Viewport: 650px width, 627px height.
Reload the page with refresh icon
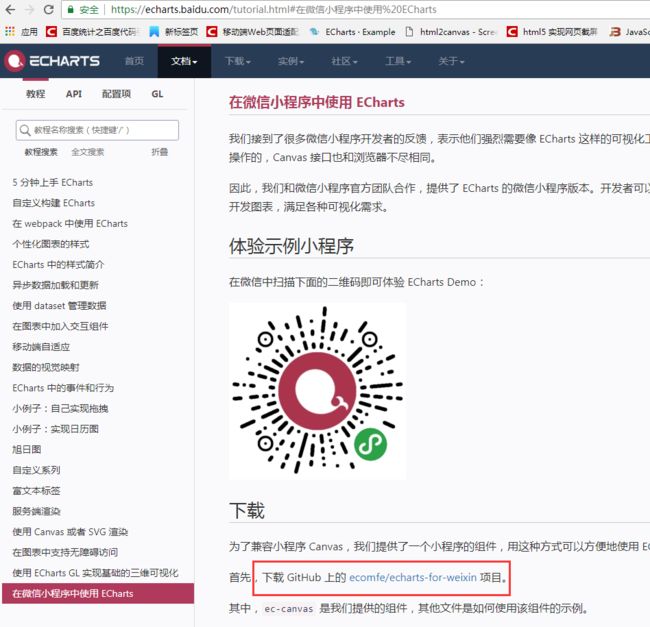[x=49, y=9]
